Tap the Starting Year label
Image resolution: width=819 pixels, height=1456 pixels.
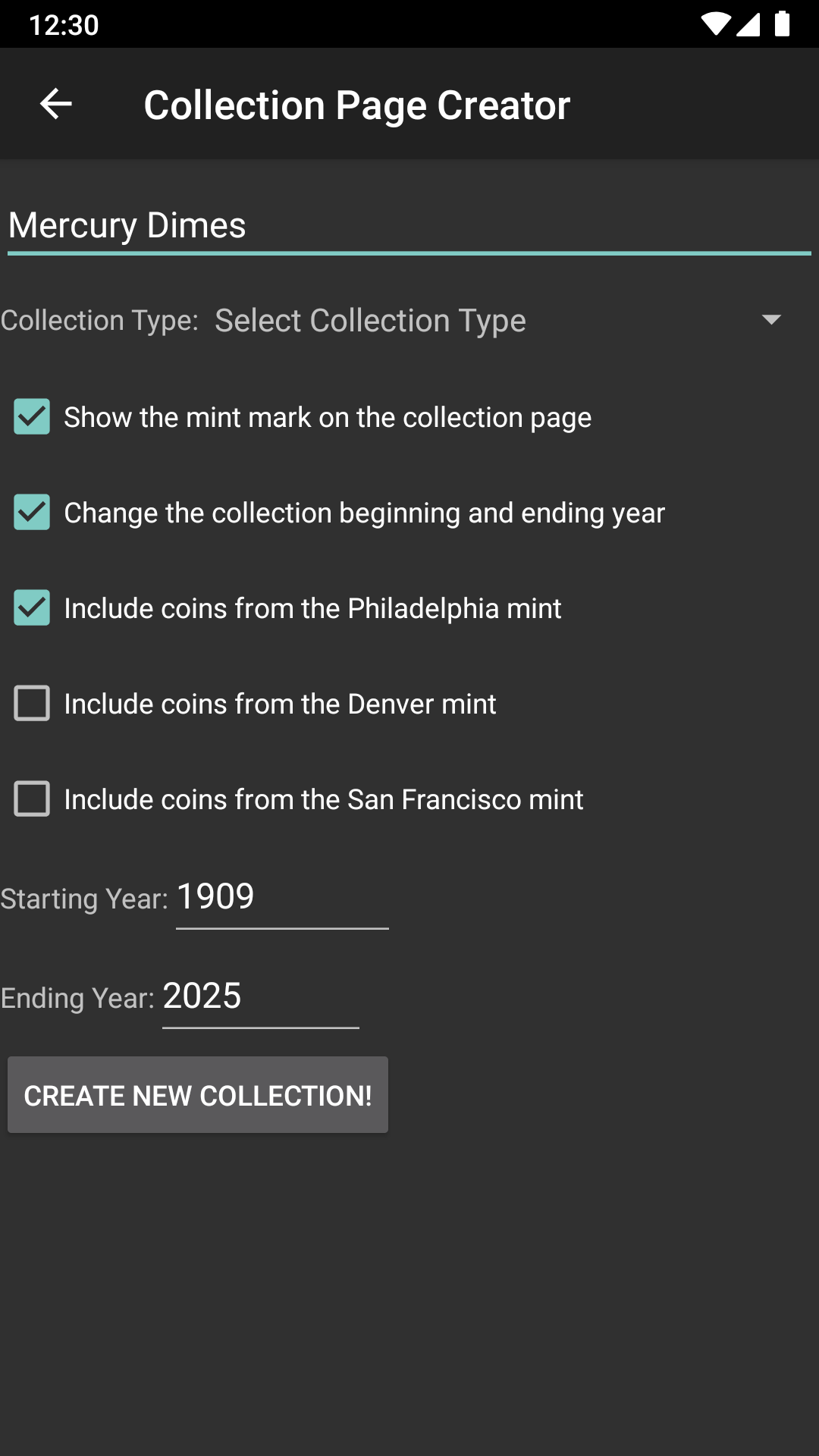tap(84, 899)
